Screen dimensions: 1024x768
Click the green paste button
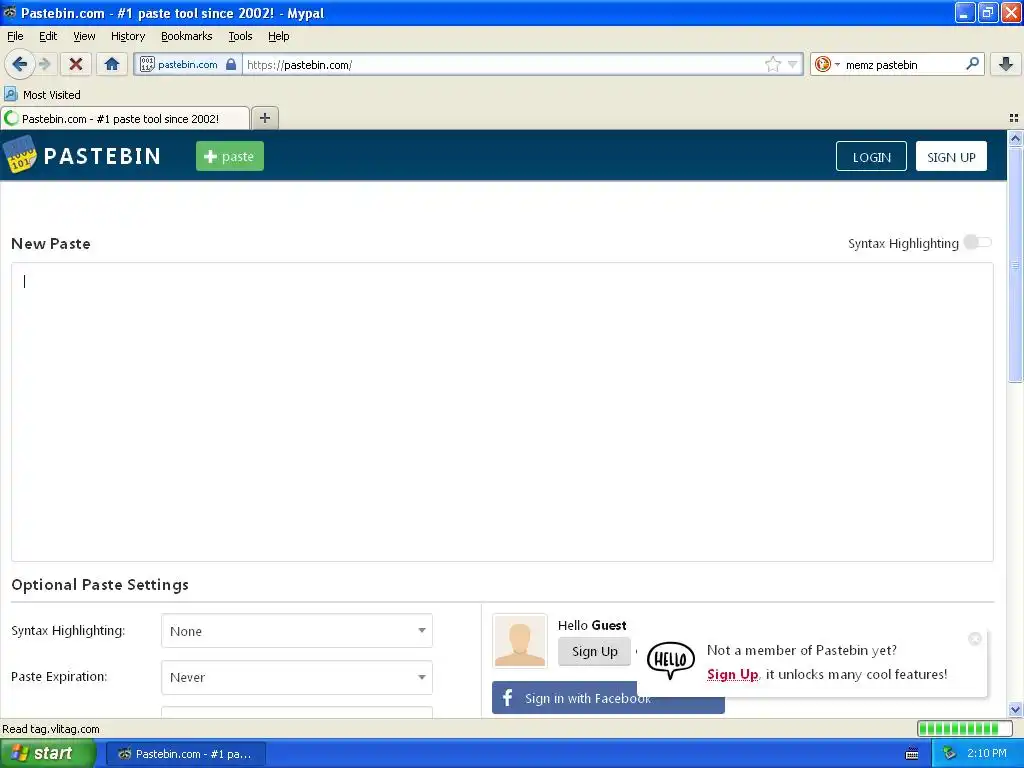pyautogui.click(x=230, y=156)
